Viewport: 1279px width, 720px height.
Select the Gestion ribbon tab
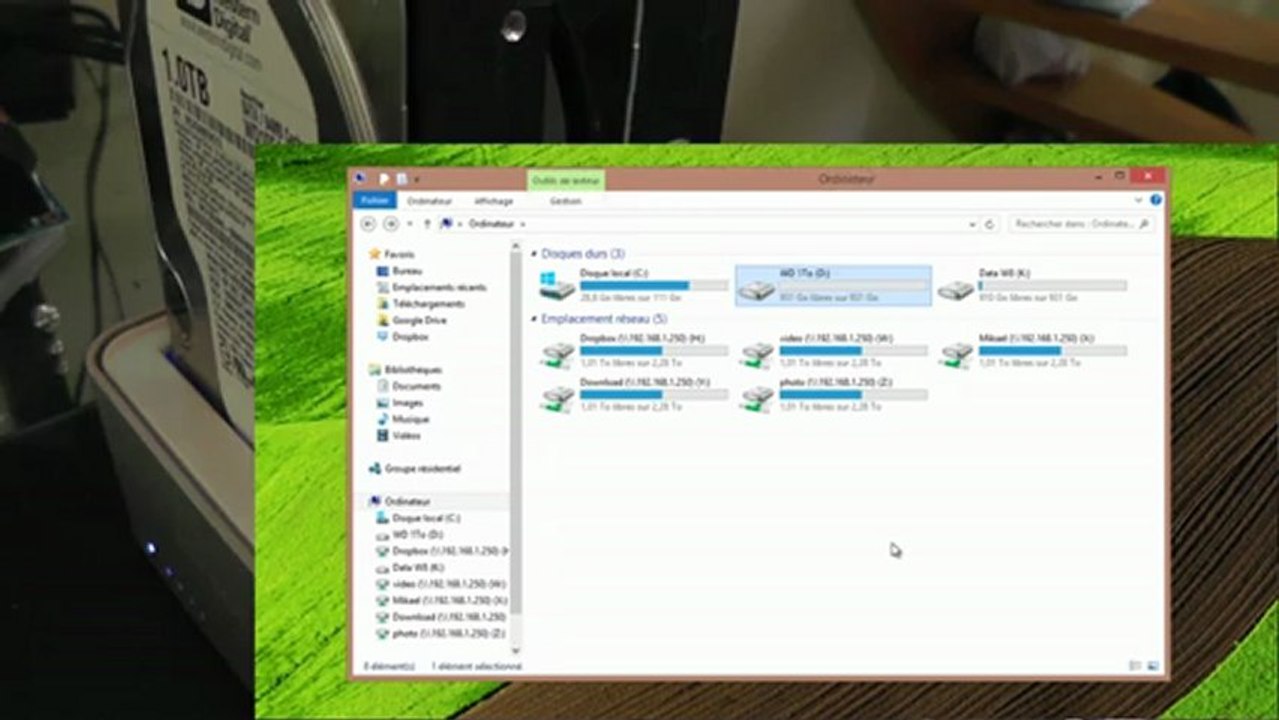tap(565, 201)
